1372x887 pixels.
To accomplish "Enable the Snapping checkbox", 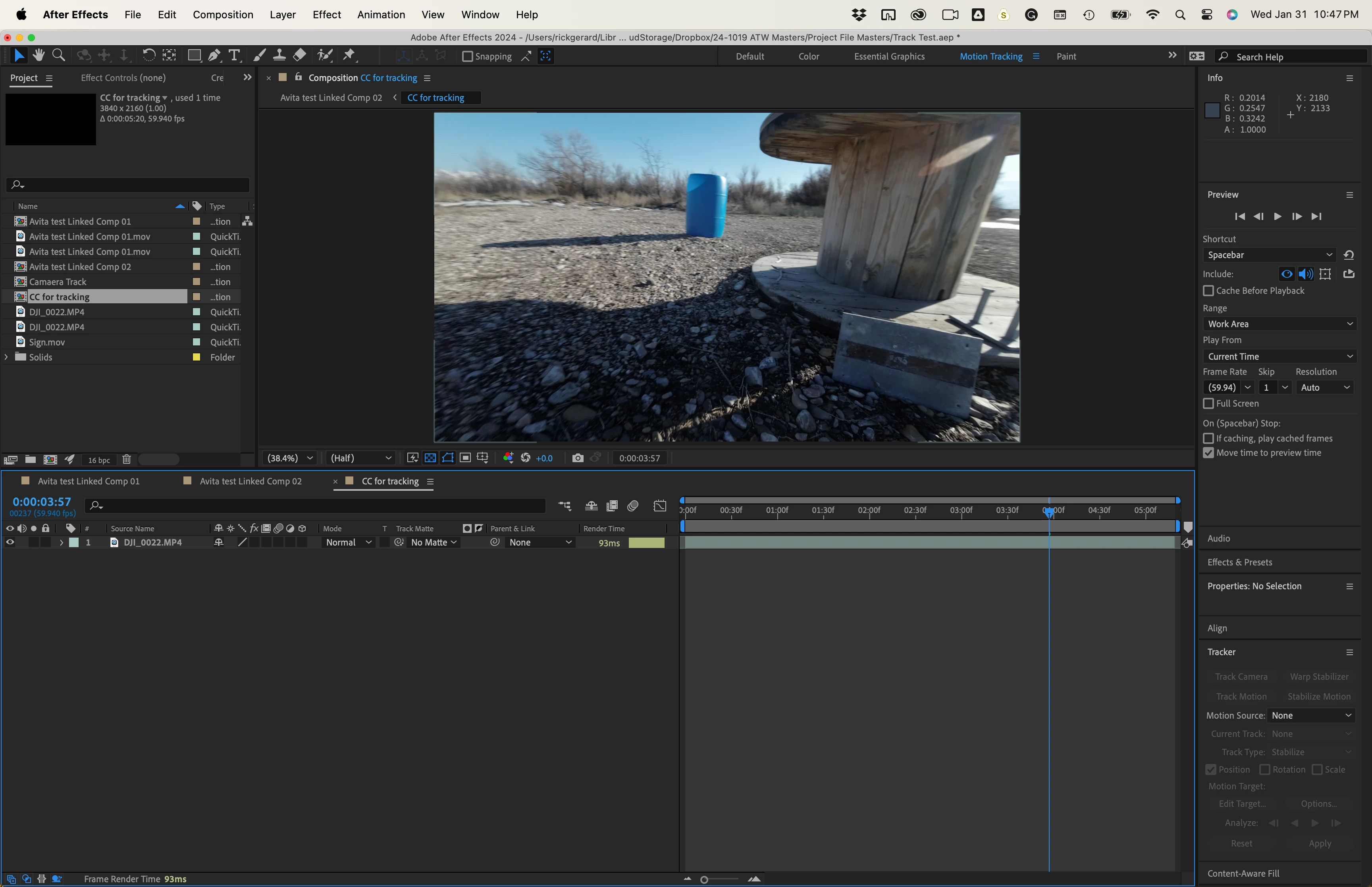I will (468, 56).
